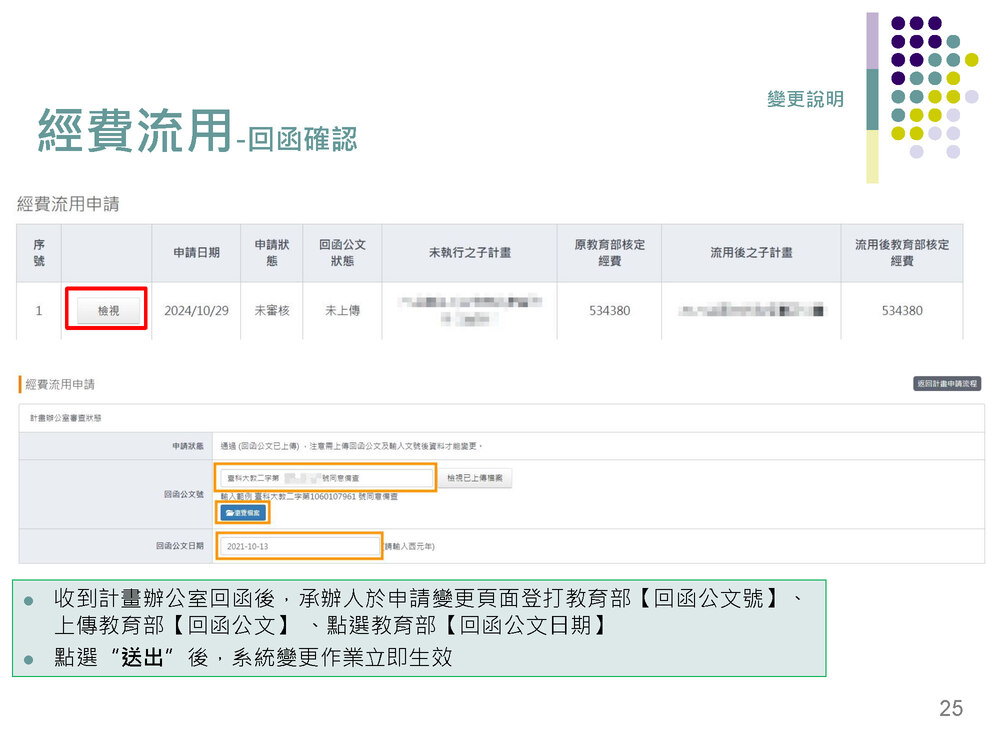Focus the 回函公文號 text input field
Viewport: 1000px width, 750px height.
point(327,479)
